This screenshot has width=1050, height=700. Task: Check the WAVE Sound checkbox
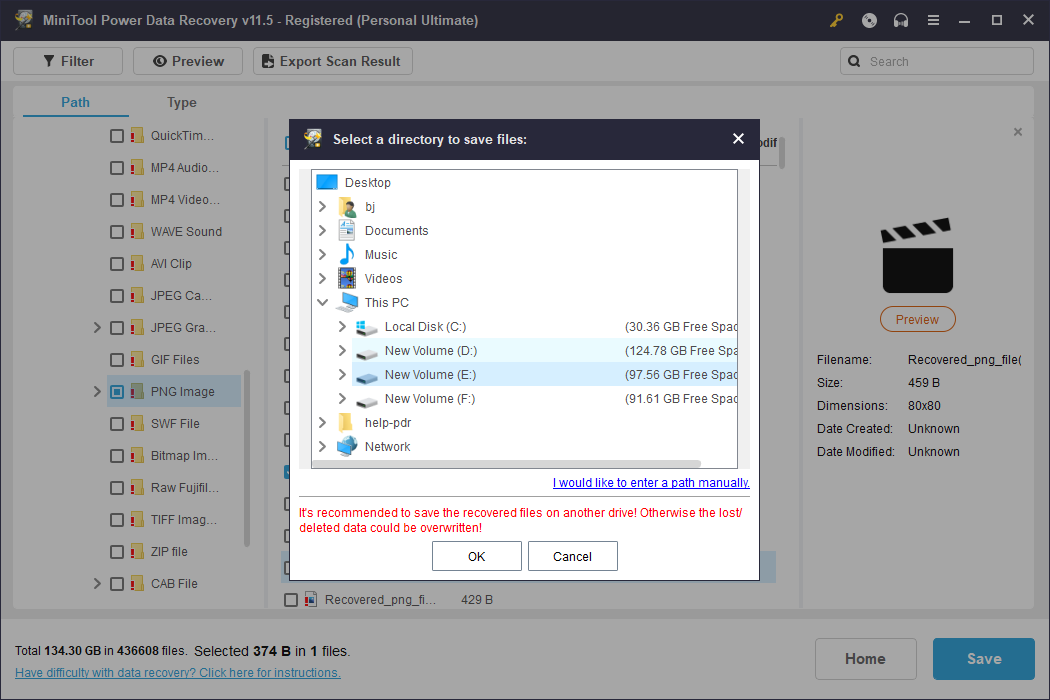[117, 232]
